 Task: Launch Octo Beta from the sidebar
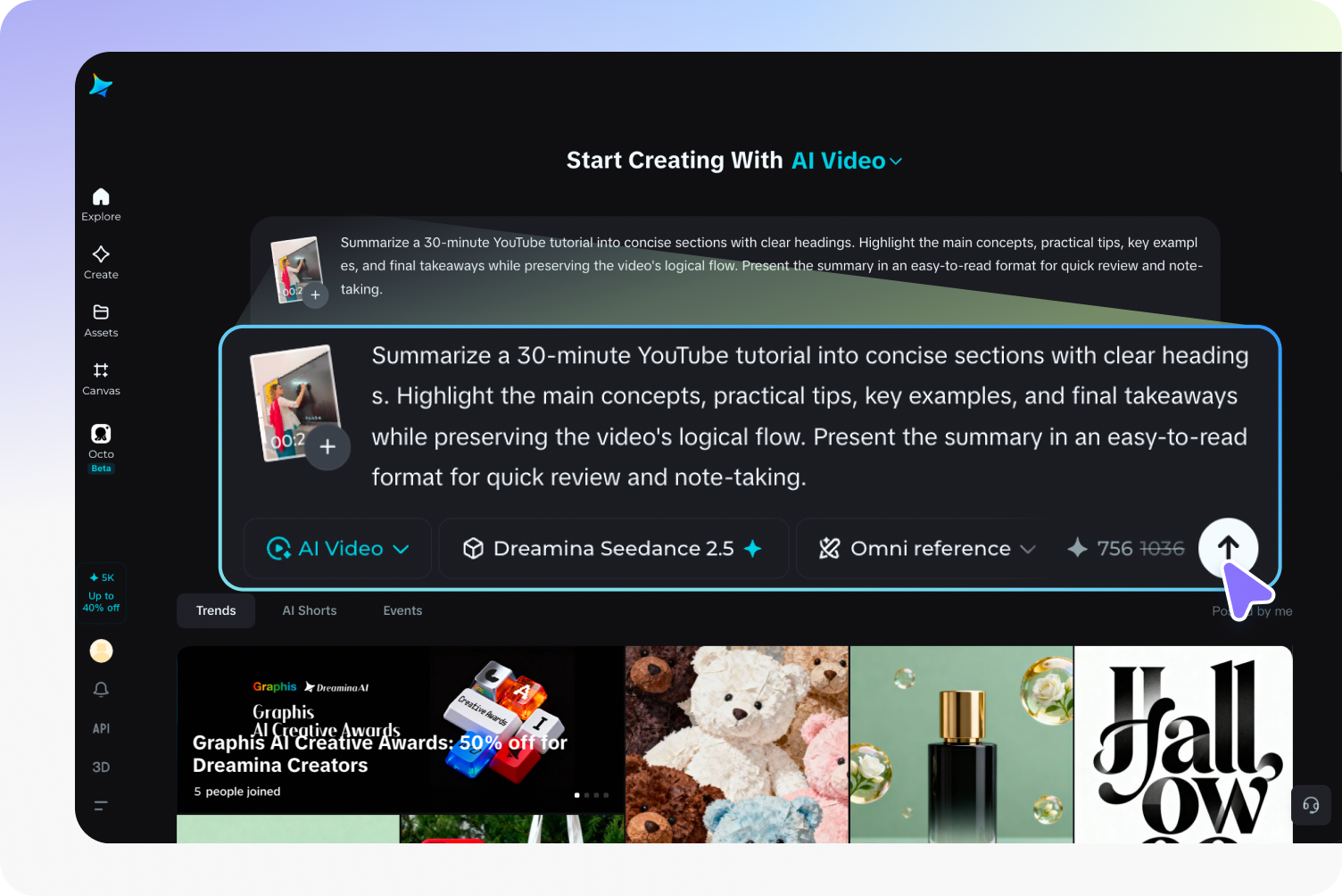pos(101,447)
